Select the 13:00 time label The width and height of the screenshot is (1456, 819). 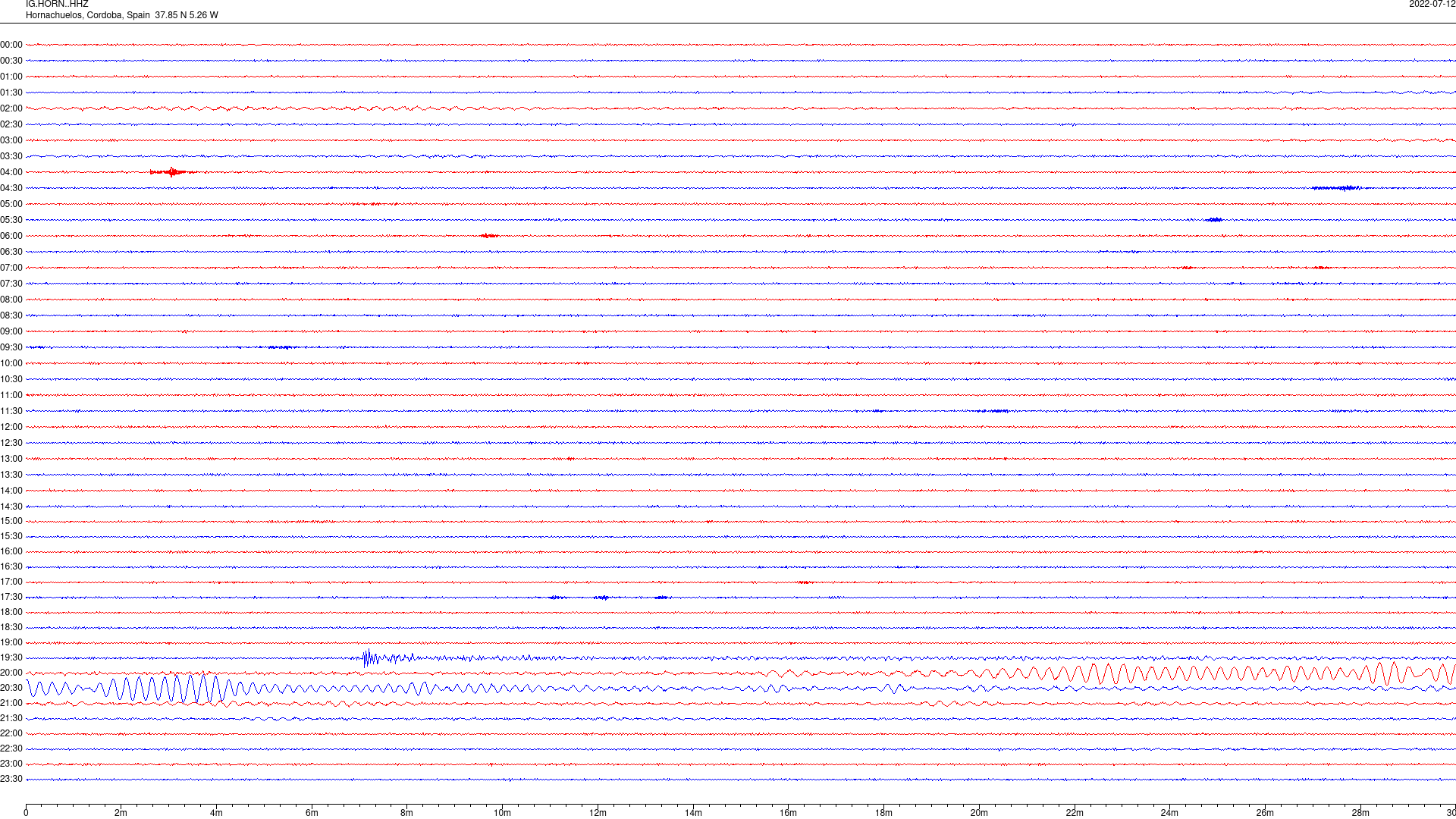[x=11, y=459]
